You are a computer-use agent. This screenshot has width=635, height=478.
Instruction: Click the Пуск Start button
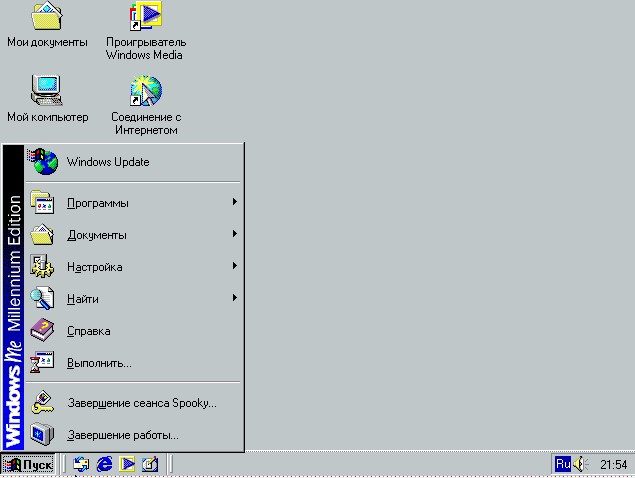click(x=28, y=464)
